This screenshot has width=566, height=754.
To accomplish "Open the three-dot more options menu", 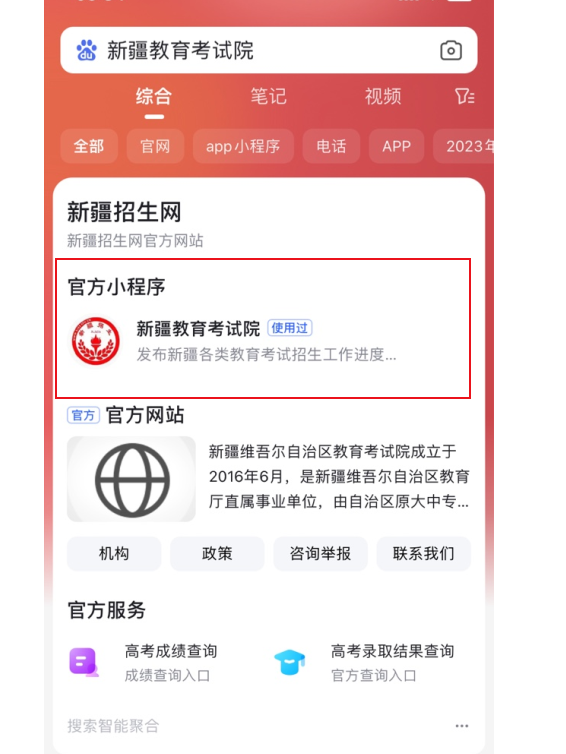I will coord(462,726).
